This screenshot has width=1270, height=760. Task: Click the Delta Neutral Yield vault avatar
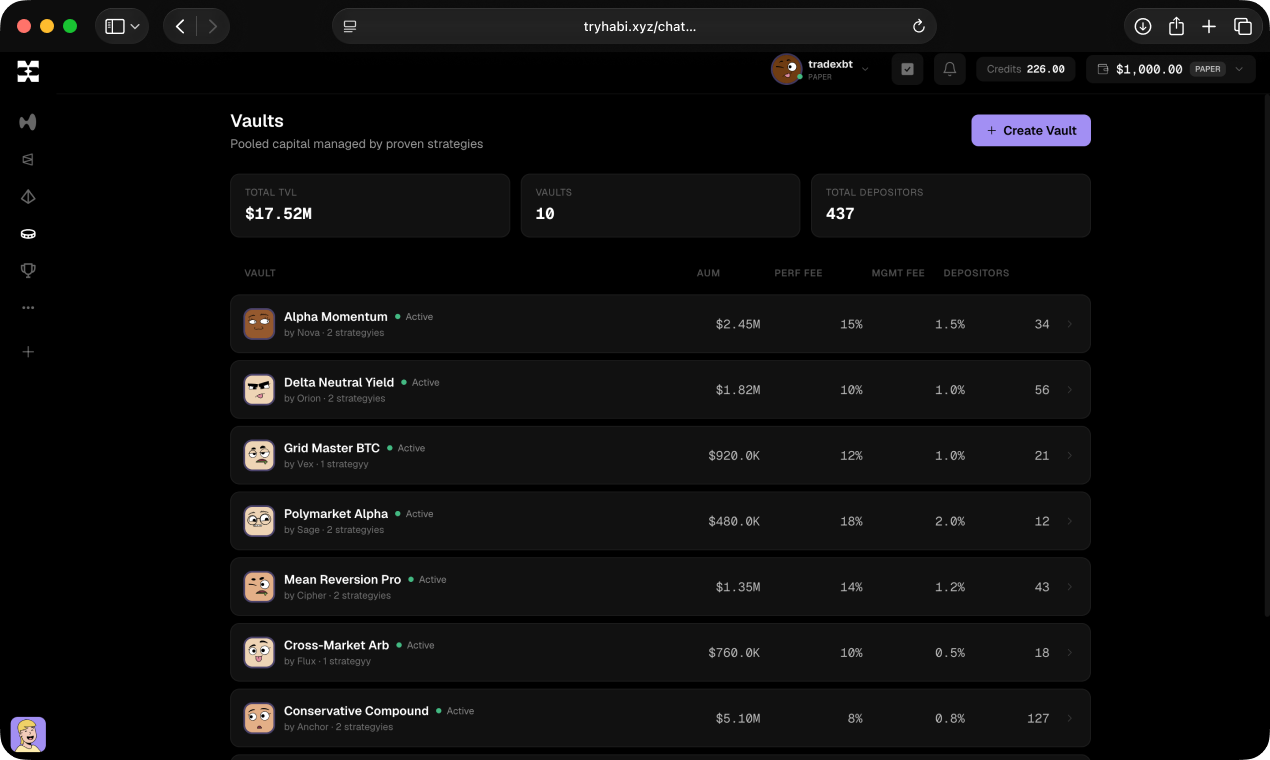pyautogui.click(x=259, y=390)
